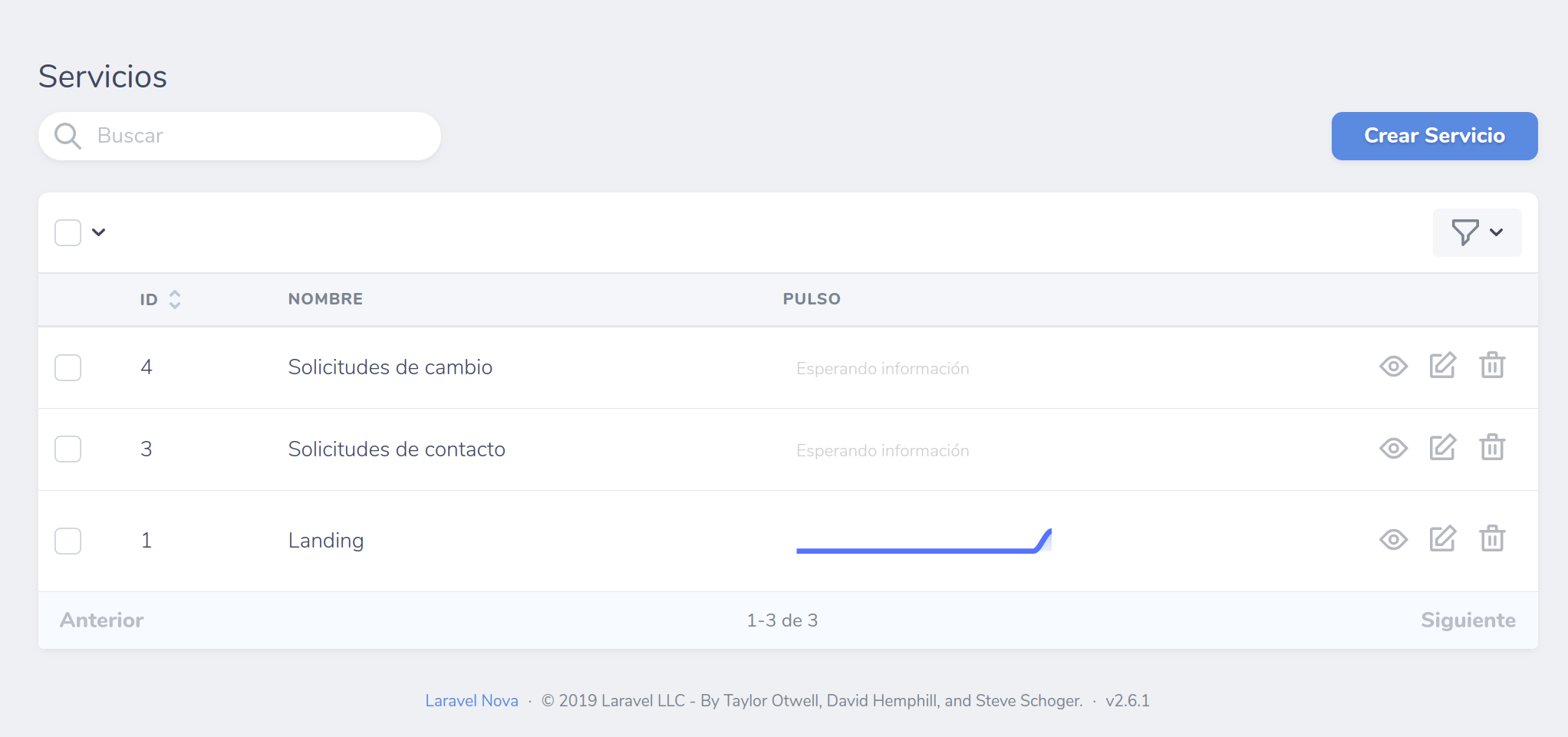Viewport: 1568px width, 737px height.
Task: Delete the Landing service
Action: click(1492, 539)
